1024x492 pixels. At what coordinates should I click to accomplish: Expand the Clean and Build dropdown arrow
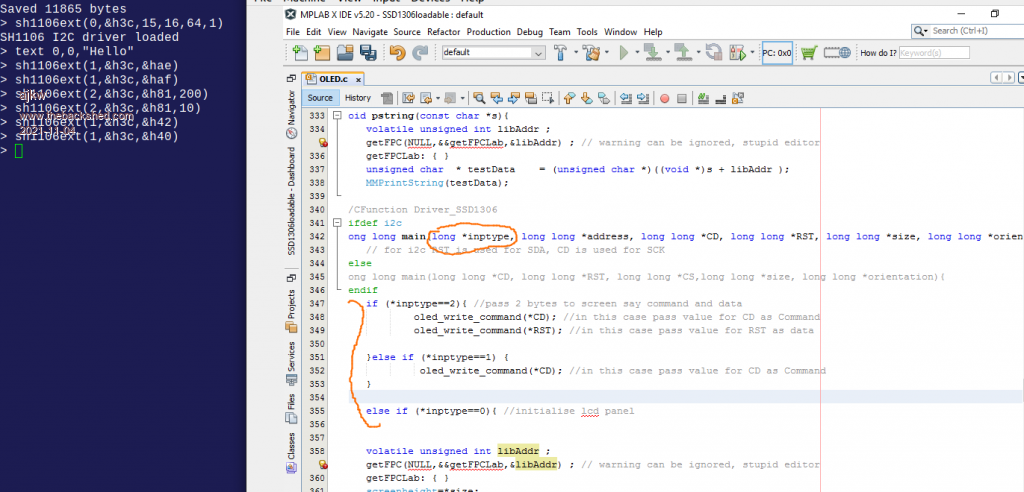[x=606, y=53]
